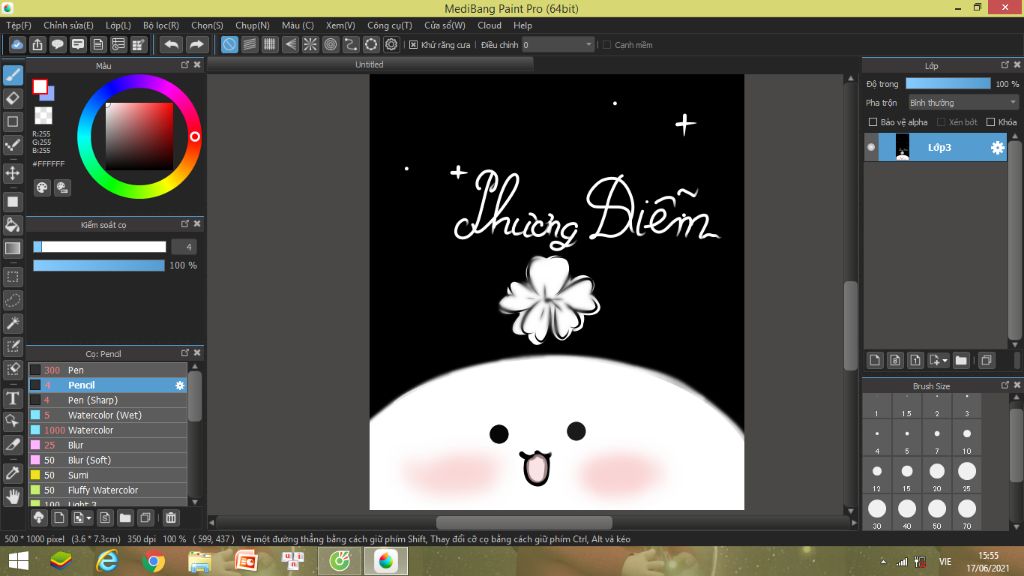Open the Cloud menu
1024x576 pixels.
489,25
